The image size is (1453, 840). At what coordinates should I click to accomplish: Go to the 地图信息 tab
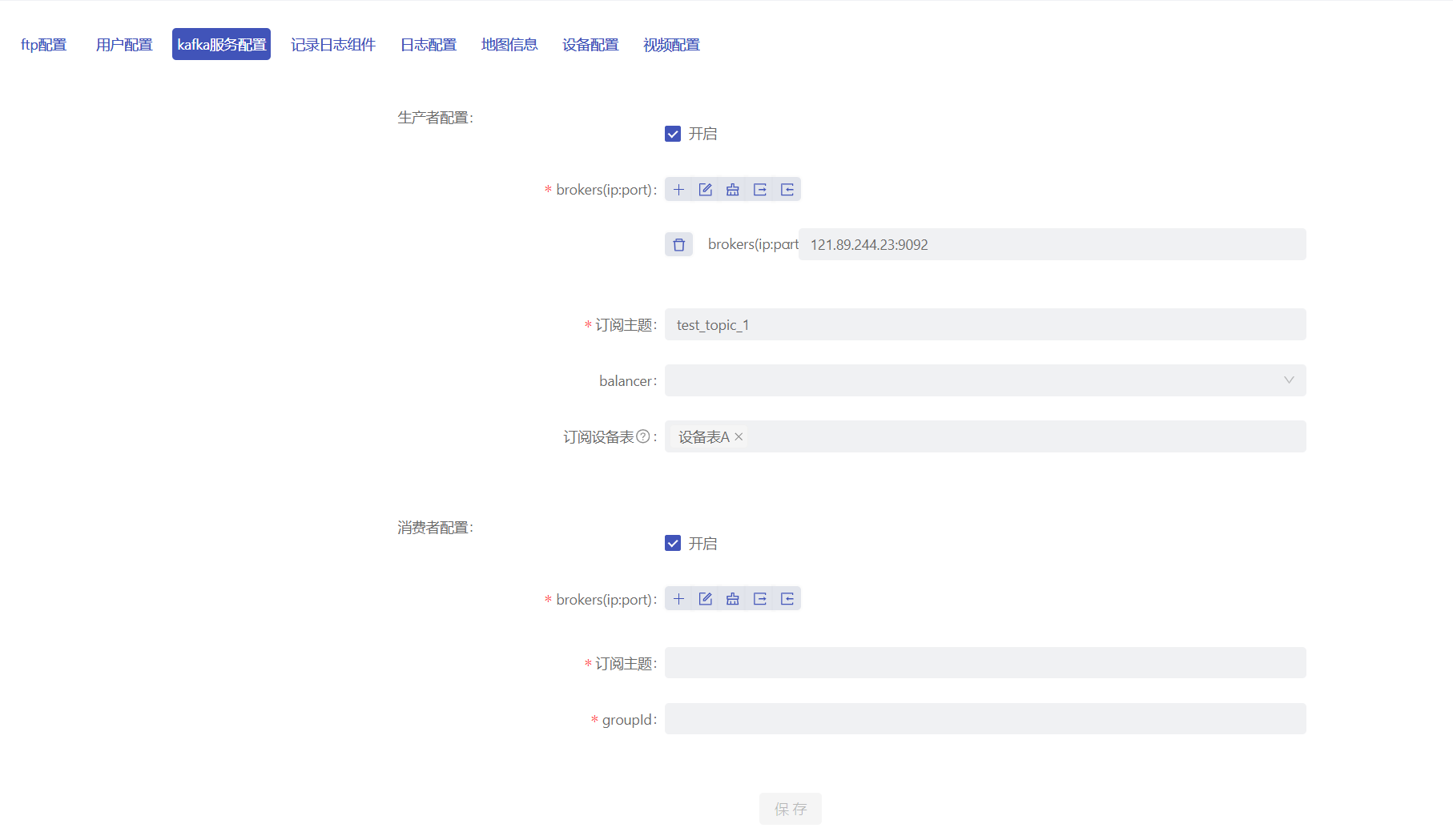(509, 45)
